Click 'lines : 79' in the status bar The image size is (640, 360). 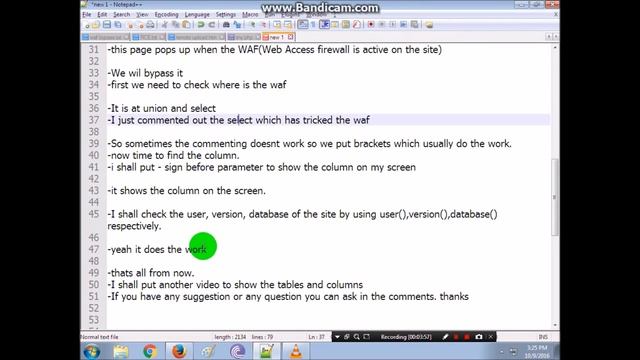tap(262, 337)
